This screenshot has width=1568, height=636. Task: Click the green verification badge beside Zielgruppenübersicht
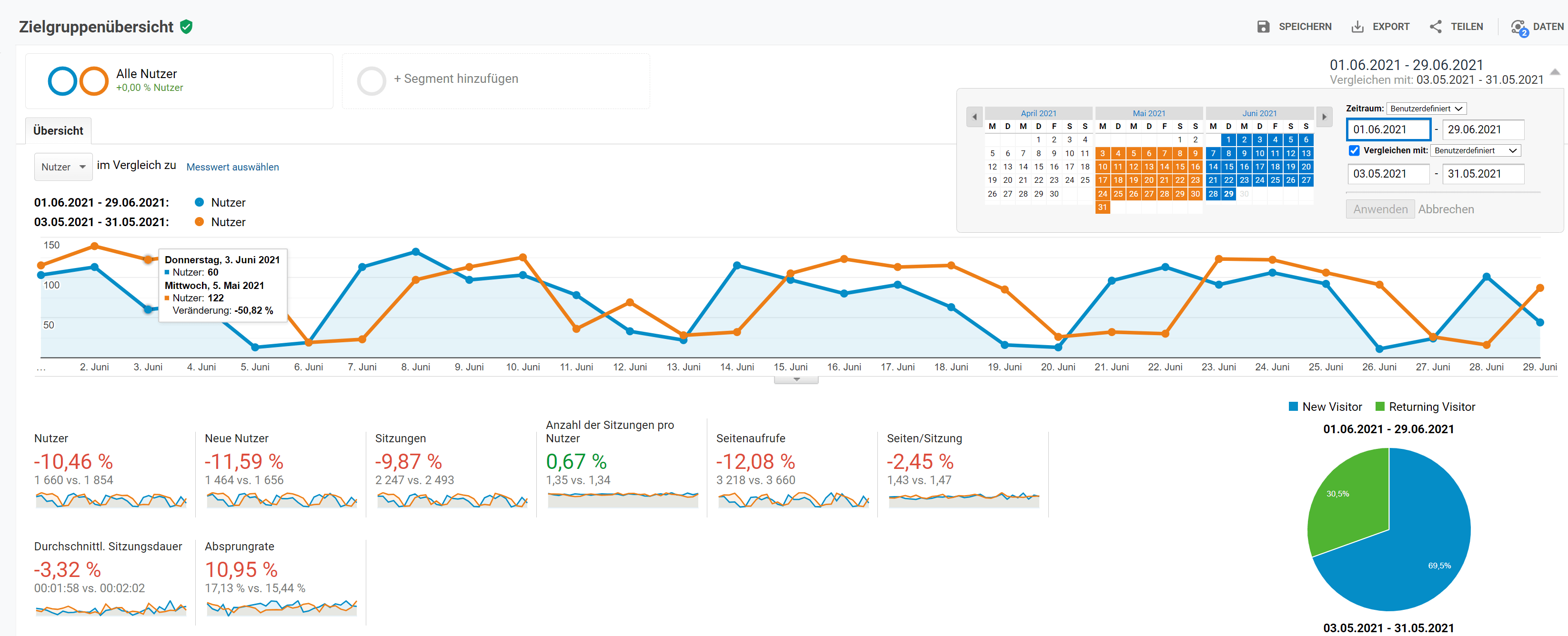(x=187, y=27)
